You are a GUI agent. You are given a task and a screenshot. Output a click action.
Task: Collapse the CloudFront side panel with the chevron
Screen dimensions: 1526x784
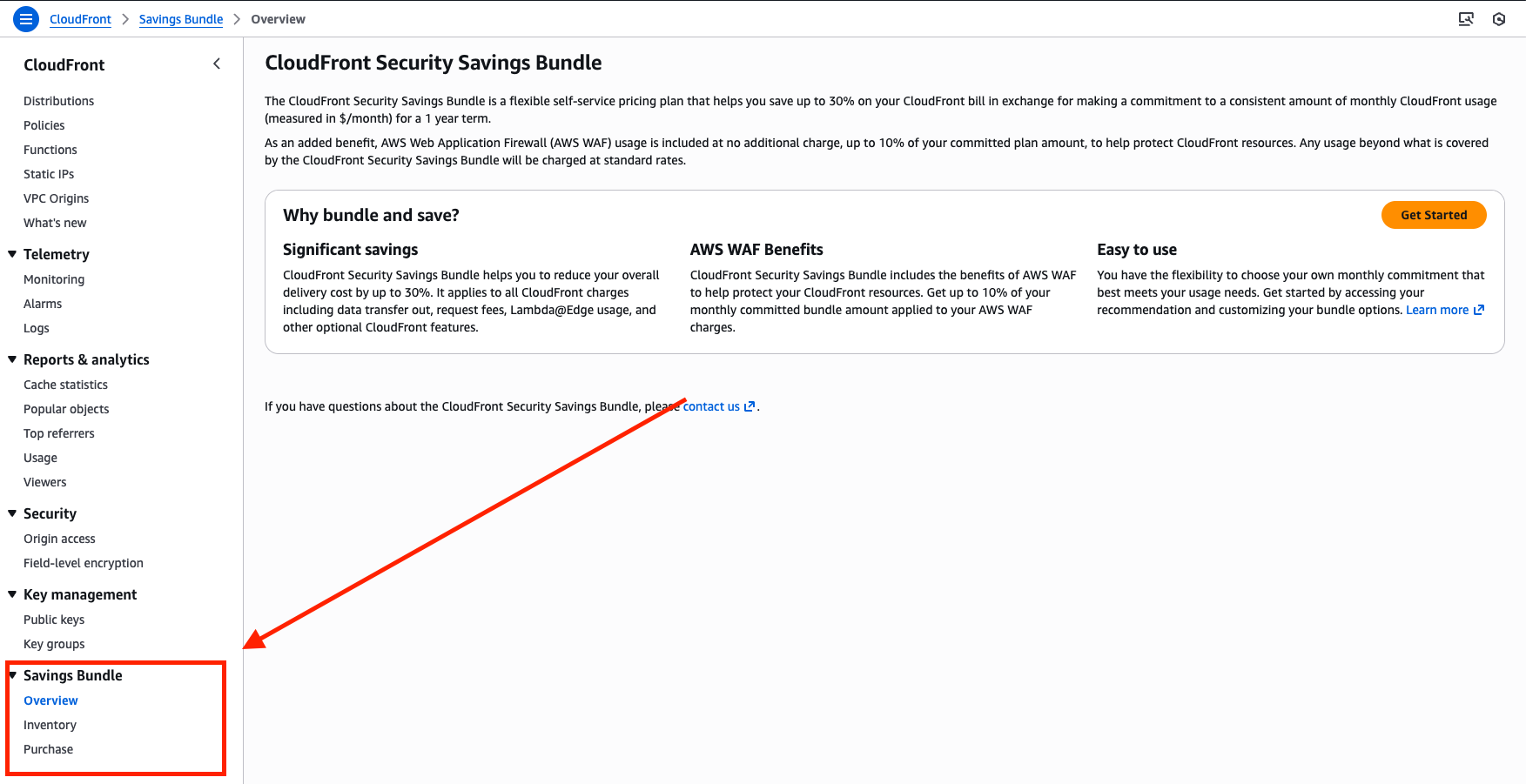[216, 63]
